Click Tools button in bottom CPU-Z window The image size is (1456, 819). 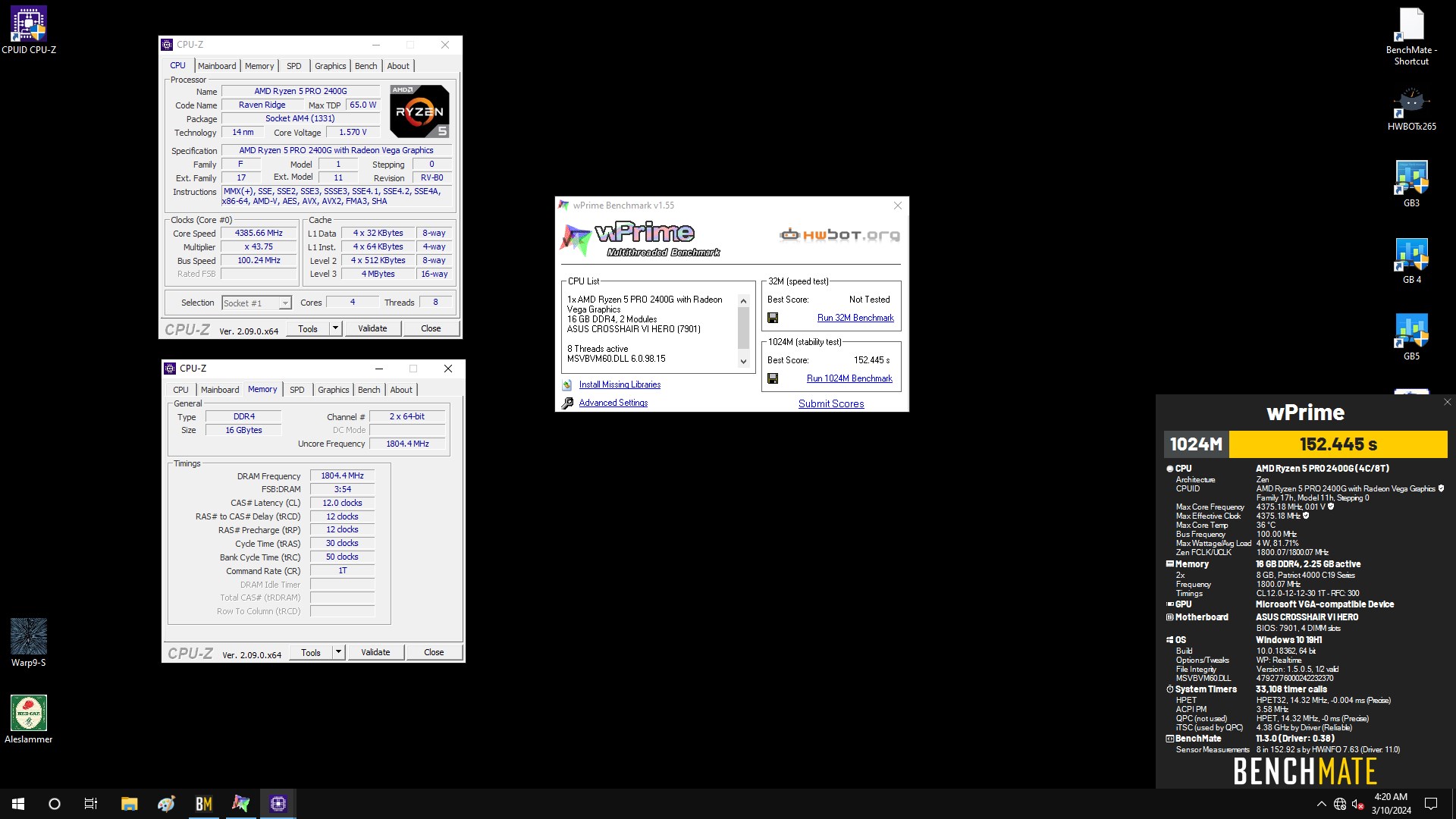[x=311, y=652]
